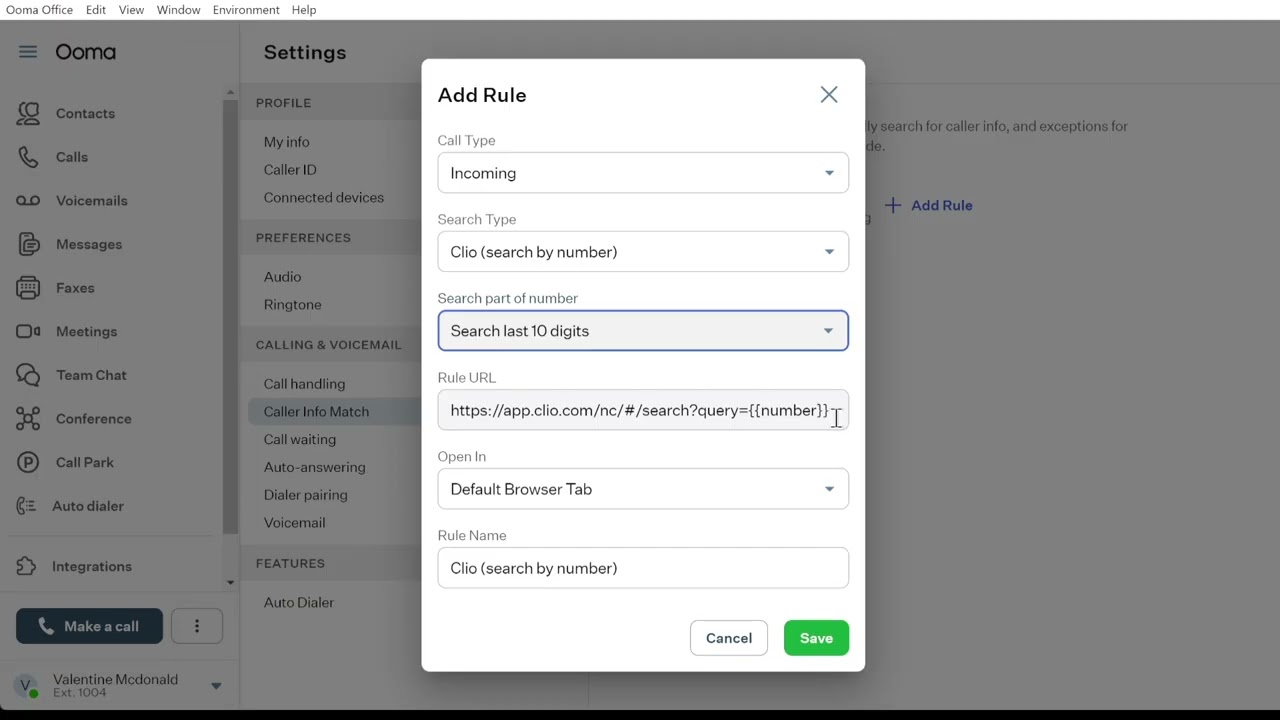The height and width of the screenshot is (720, 1280).
Task: Cancel adding the rule
Action: pos(729,638)
